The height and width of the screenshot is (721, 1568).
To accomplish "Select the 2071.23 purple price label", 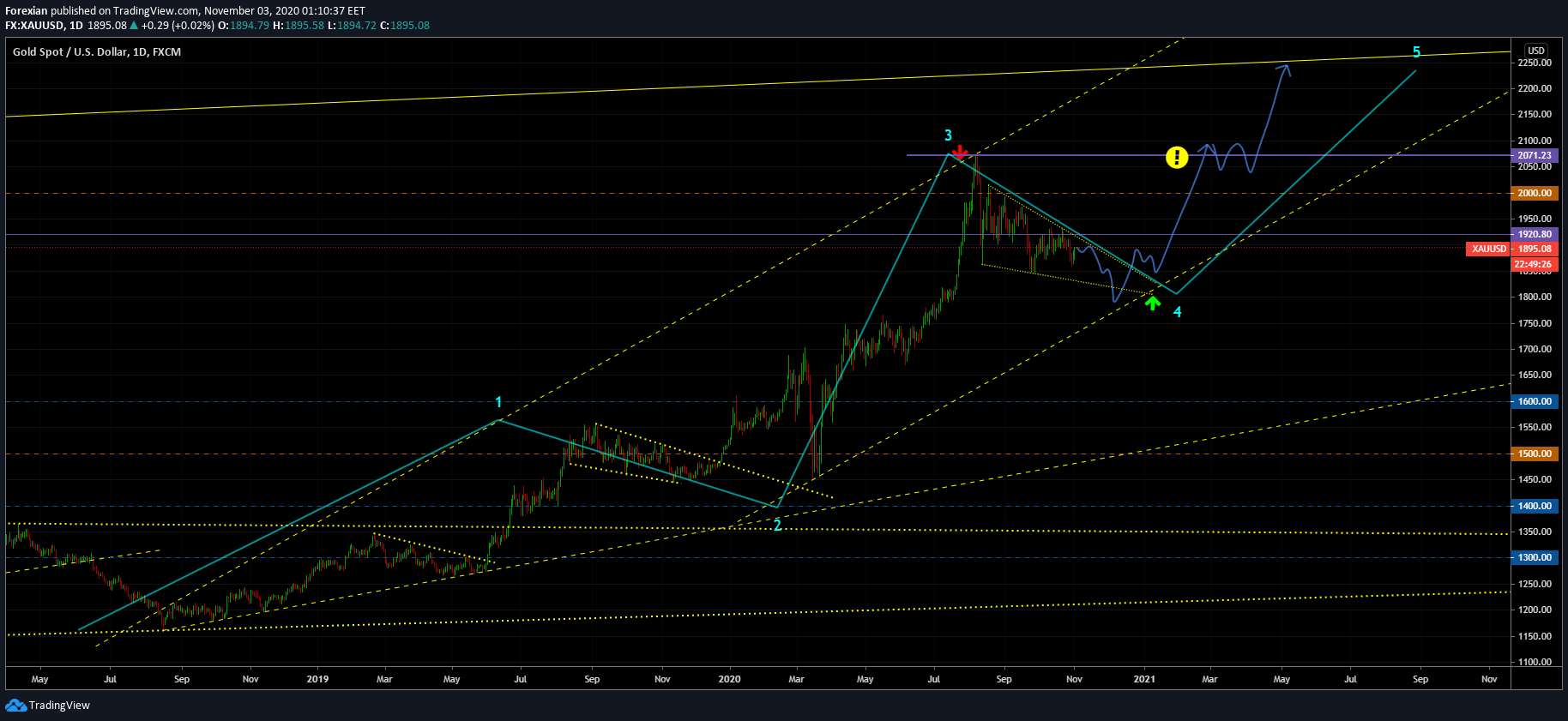I will pyautogui.click(x=1535, y=155).
